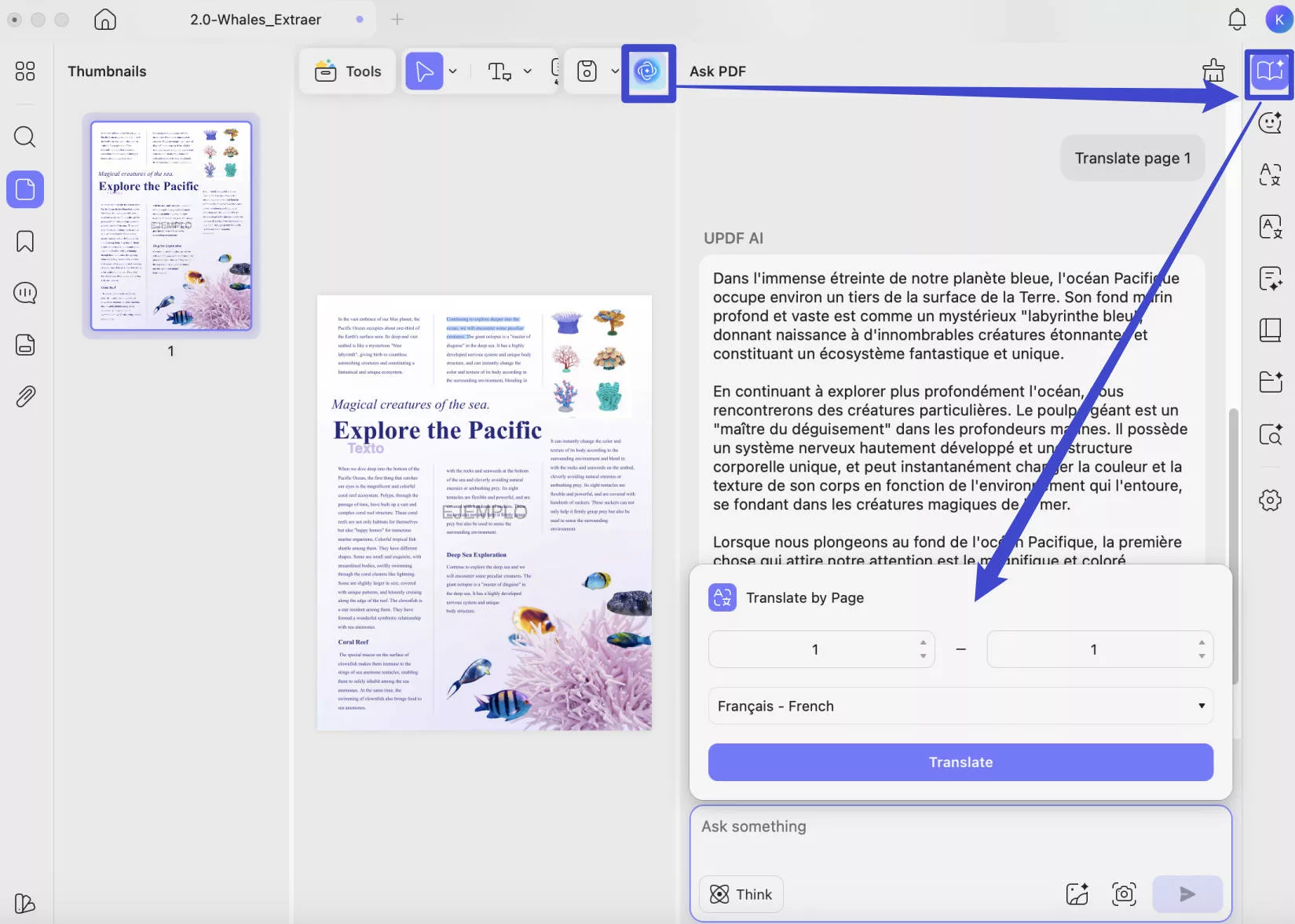Click the Translate by Page title

click(x=805, y=597)
